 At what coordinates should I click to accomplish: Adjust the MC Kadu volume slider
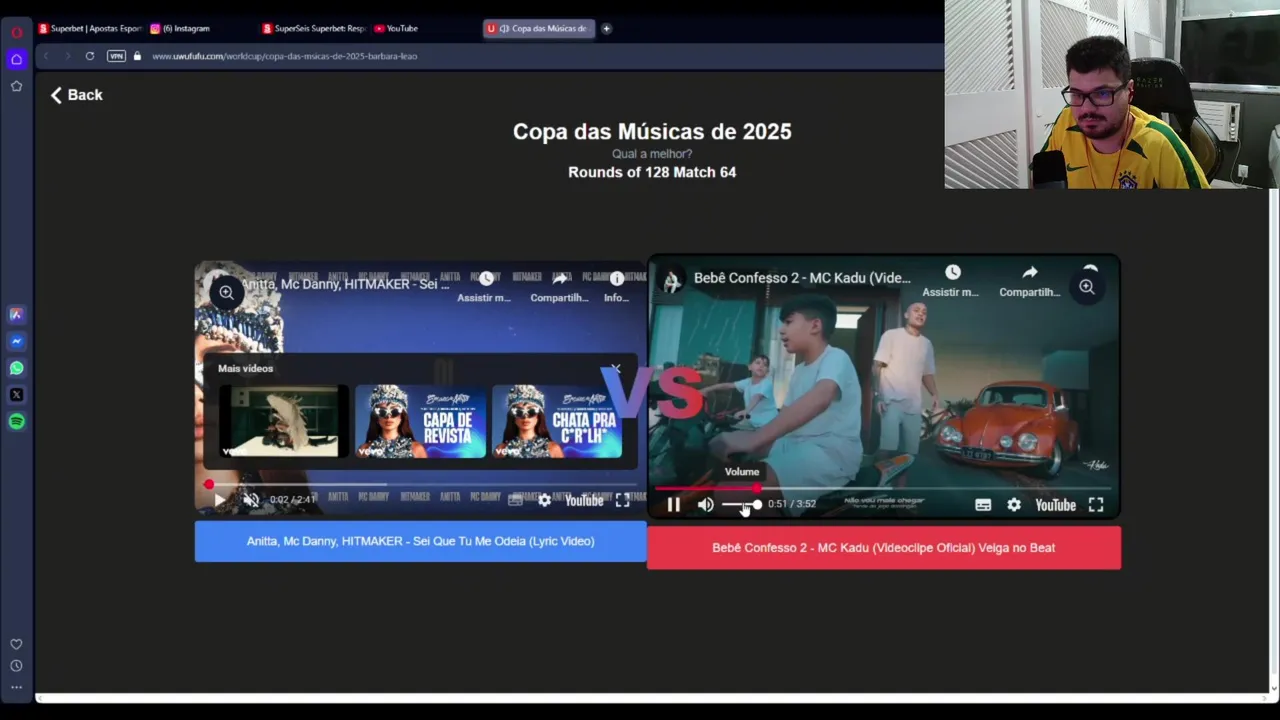(x=742, y=505)
